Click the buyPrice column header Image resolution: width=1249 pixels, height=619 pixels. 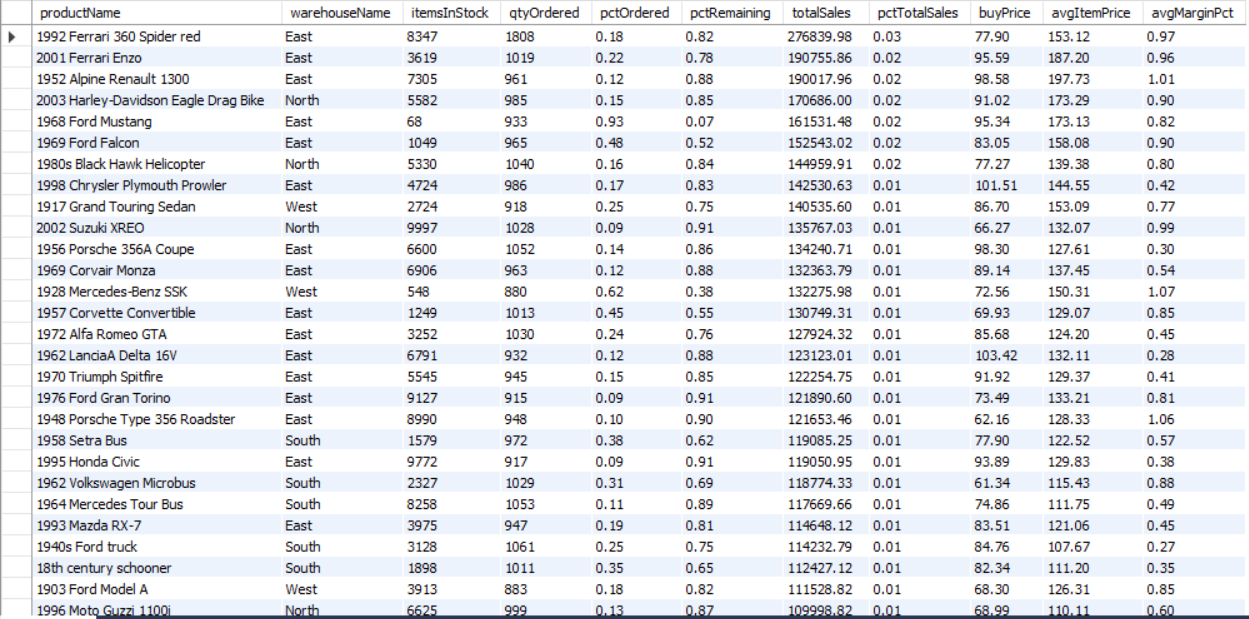[x=1005, y=13]
